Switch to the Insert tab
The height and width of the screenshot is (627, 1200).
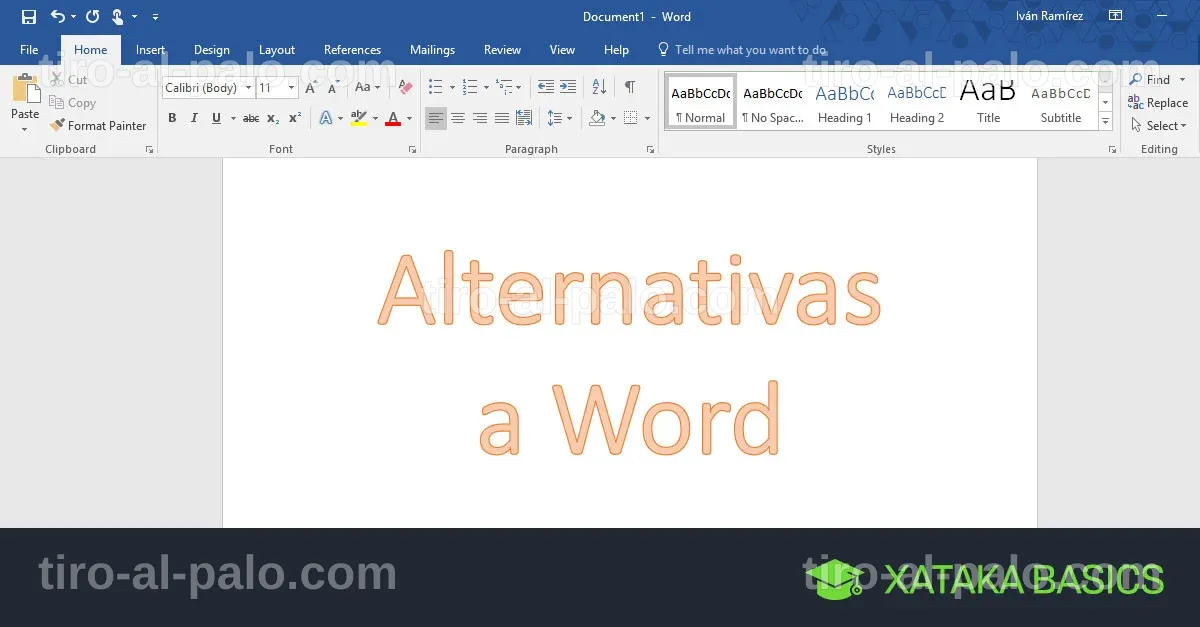(x=151, y=50)
